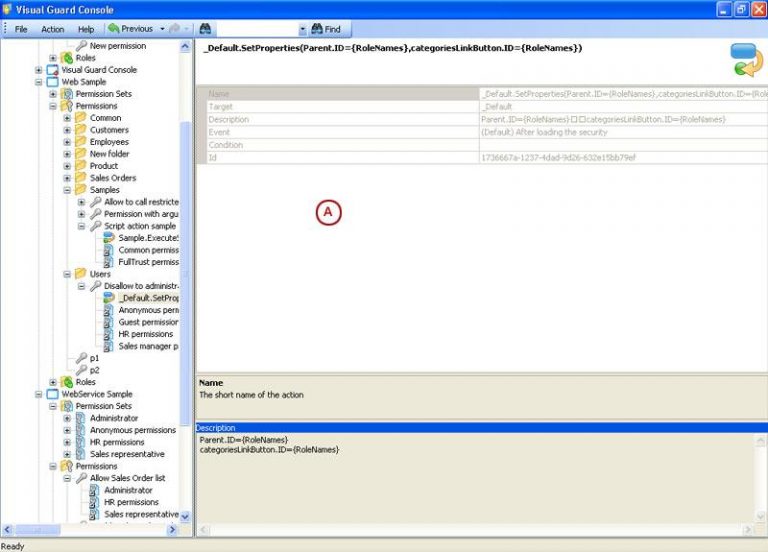Viewport: 768px width, 552px height.
Task: Click tree horizontal scrollbar right arrow
Action: 172,529
